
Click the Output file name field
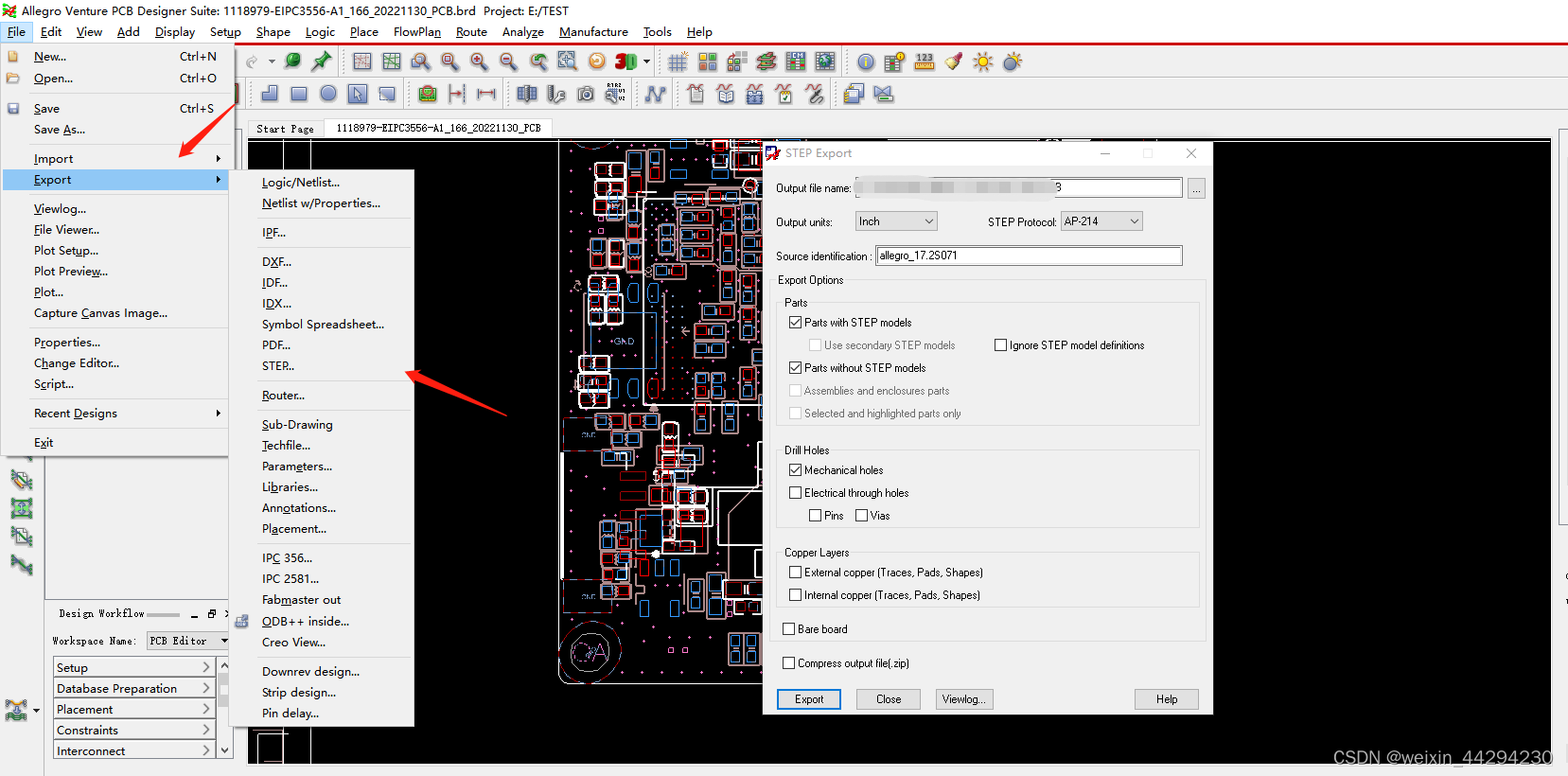1018,187
